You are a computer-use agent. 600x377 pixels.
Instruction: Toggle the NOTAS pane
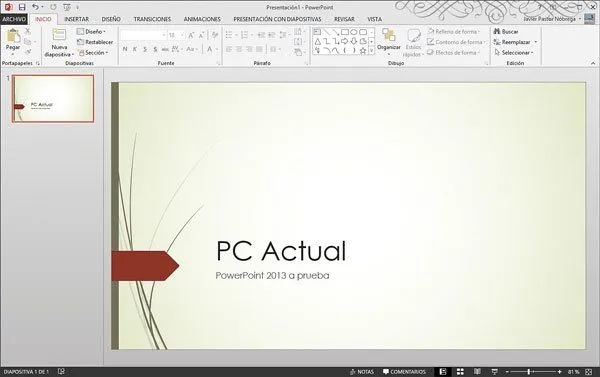pos(362,372)
